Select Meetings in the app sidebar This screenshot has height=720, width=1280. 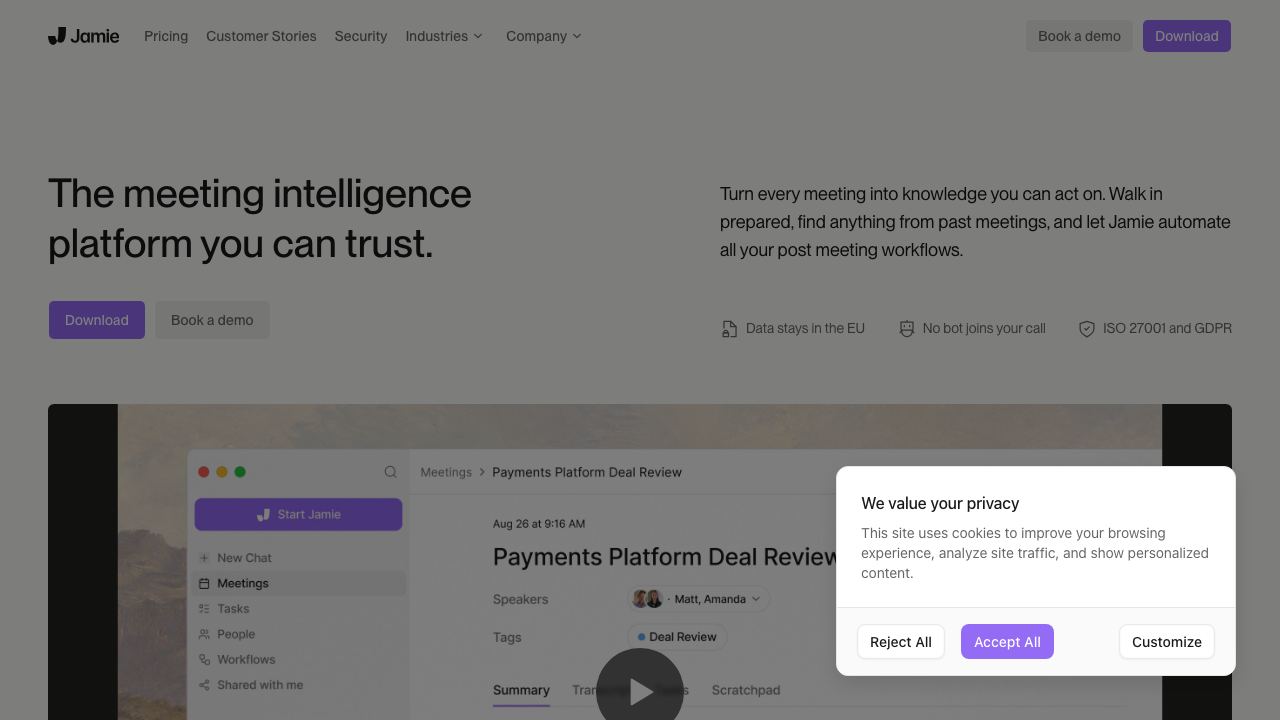coord(300,583)
